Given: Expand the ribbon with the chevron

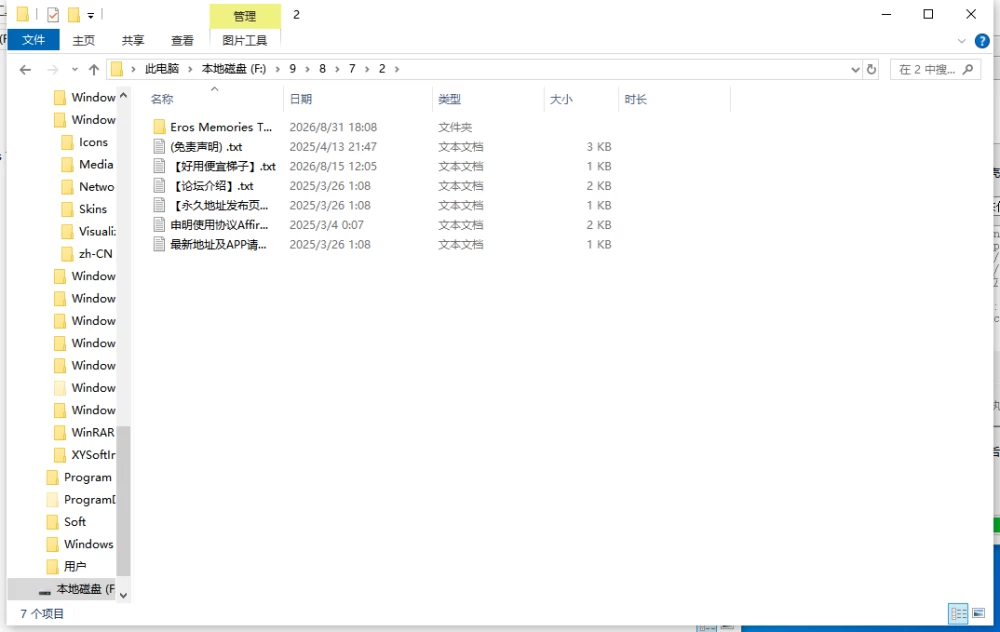Looking at the screenshot, I should 962,41.
